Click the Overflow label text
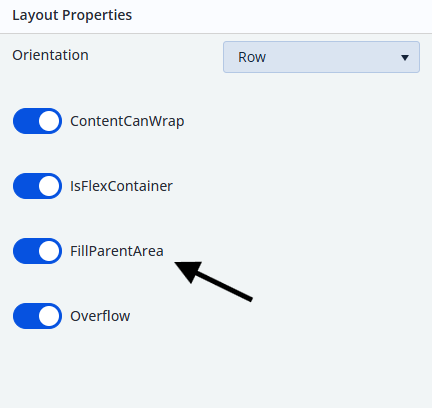 100,316
